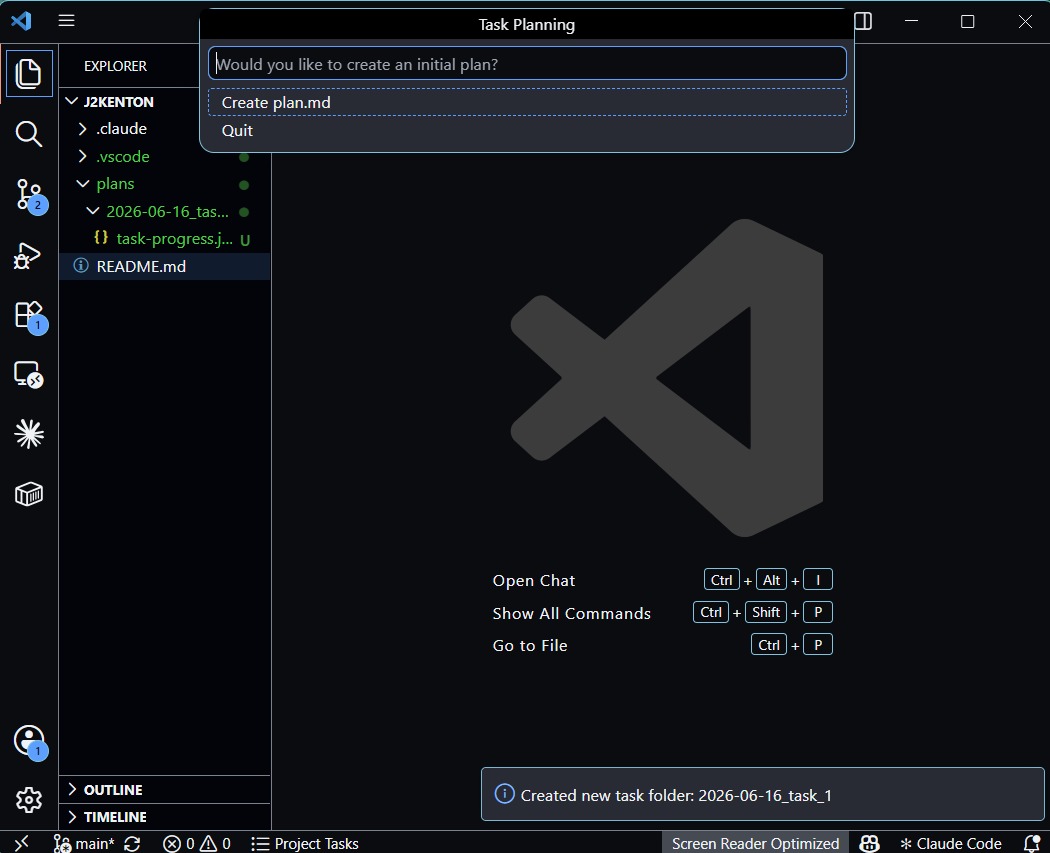Open Run and Debug view
The height and width of the screenshot is (853, 1050).
pos(29,255)
